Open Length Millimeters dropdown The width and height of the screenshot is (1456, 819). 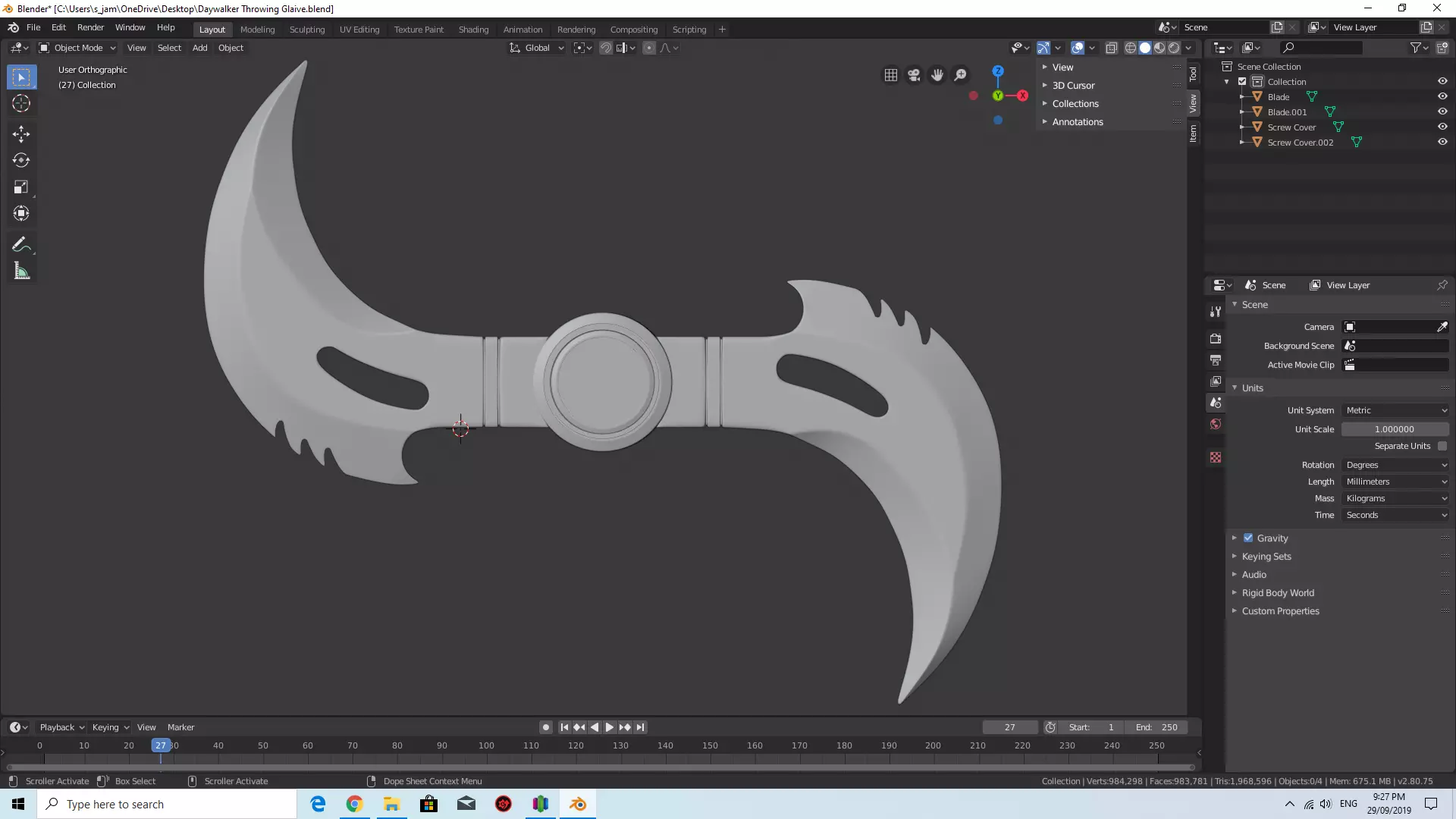tap(1395, 482)
